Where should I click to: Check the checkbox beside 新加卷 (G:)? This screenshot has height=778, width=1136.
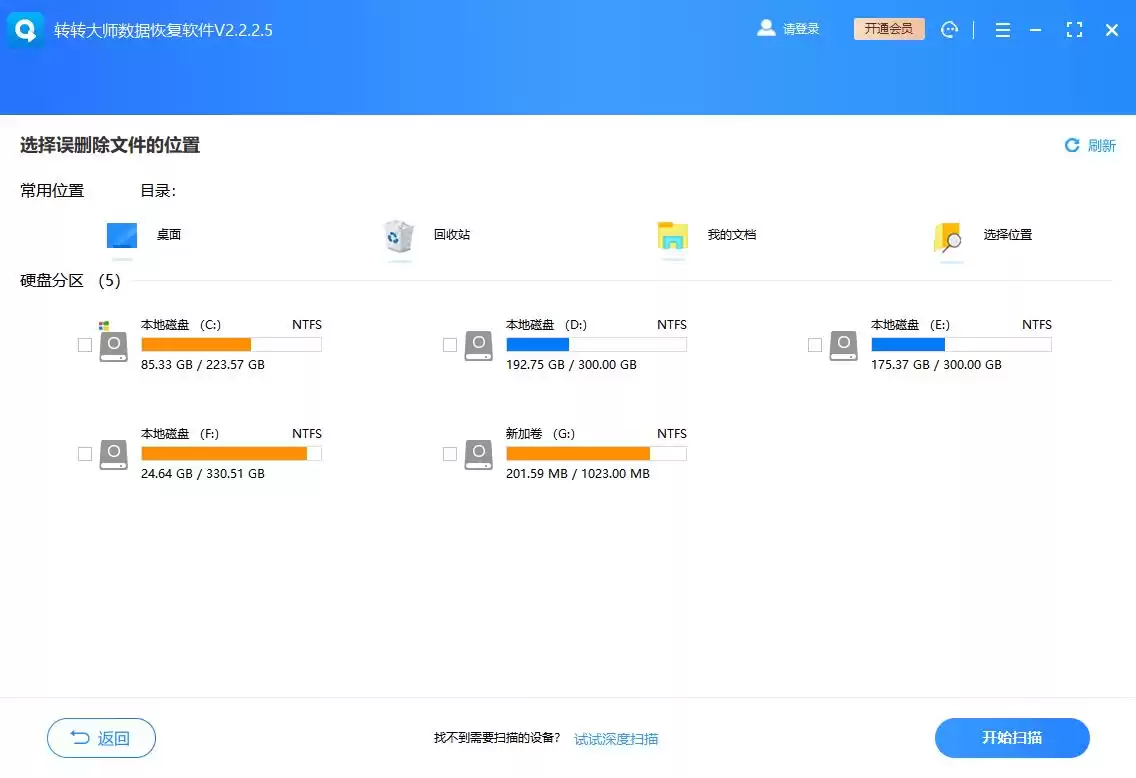[x=450, y=453]
